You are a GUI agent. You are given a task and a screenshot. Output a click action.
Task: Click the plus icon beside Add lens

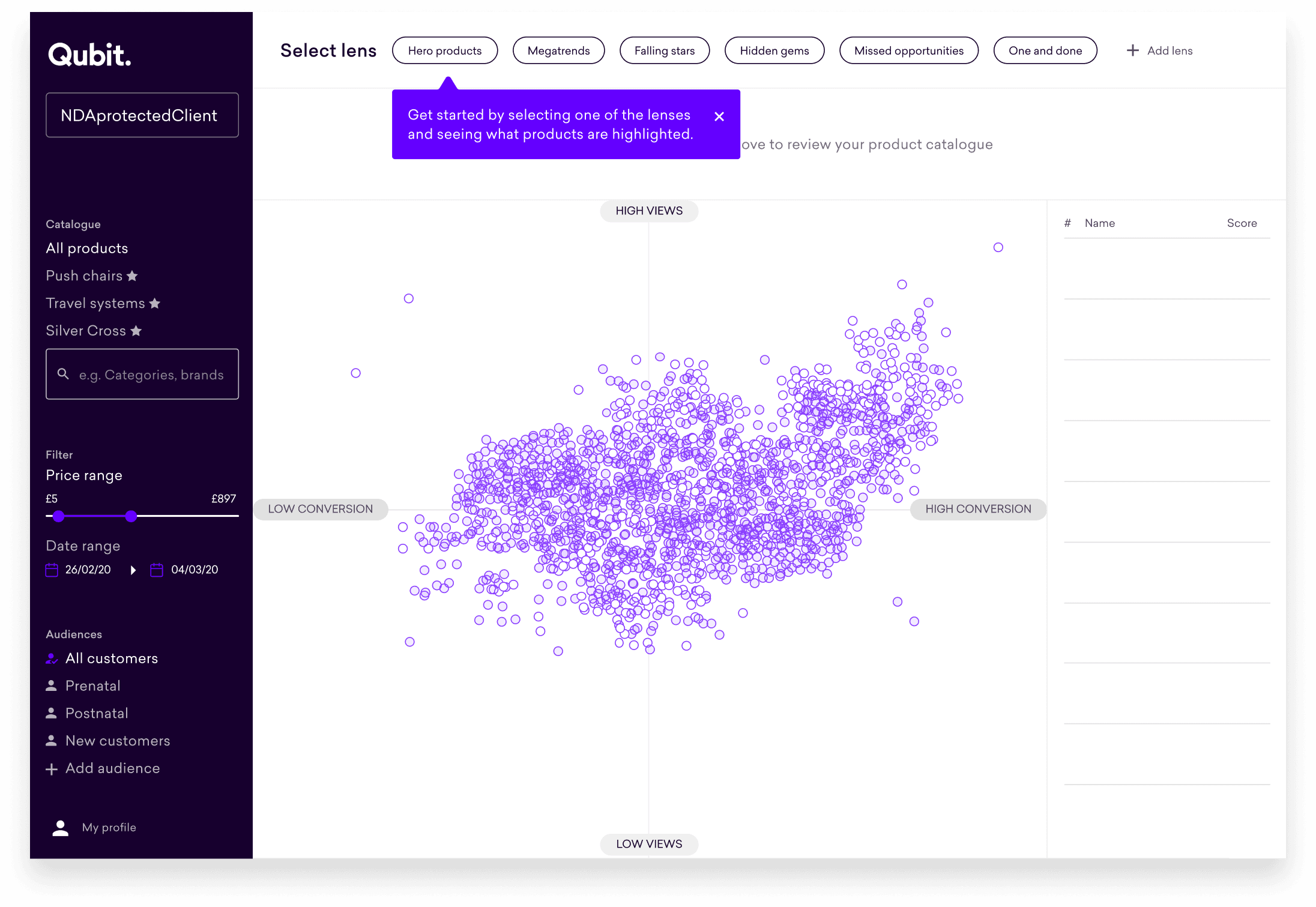pos(1132,50)
